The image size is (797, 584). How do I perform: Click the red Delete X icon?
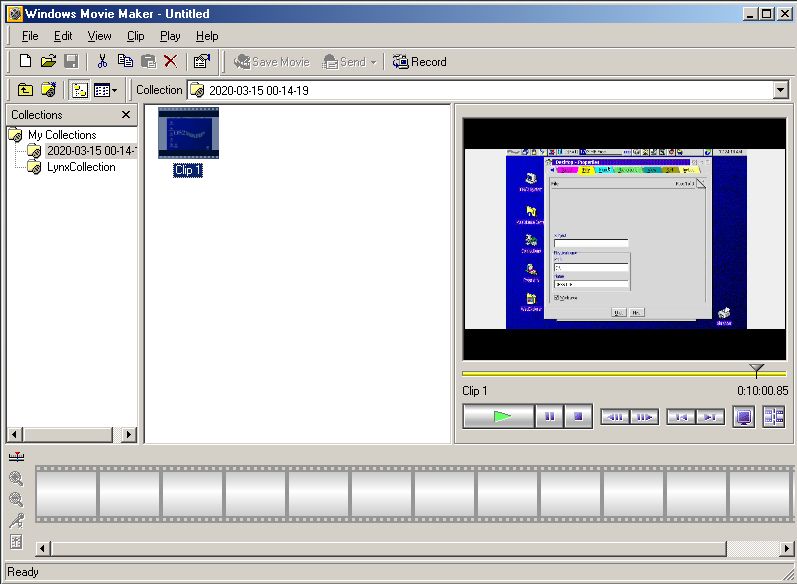click(170, 62)
